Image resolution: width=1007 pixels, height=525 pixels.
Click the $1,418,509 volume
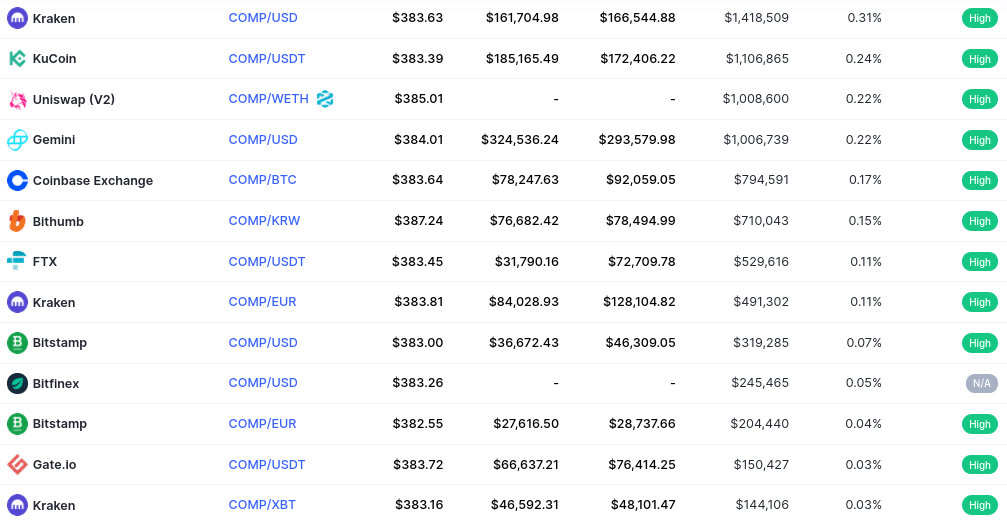(757, 18)
